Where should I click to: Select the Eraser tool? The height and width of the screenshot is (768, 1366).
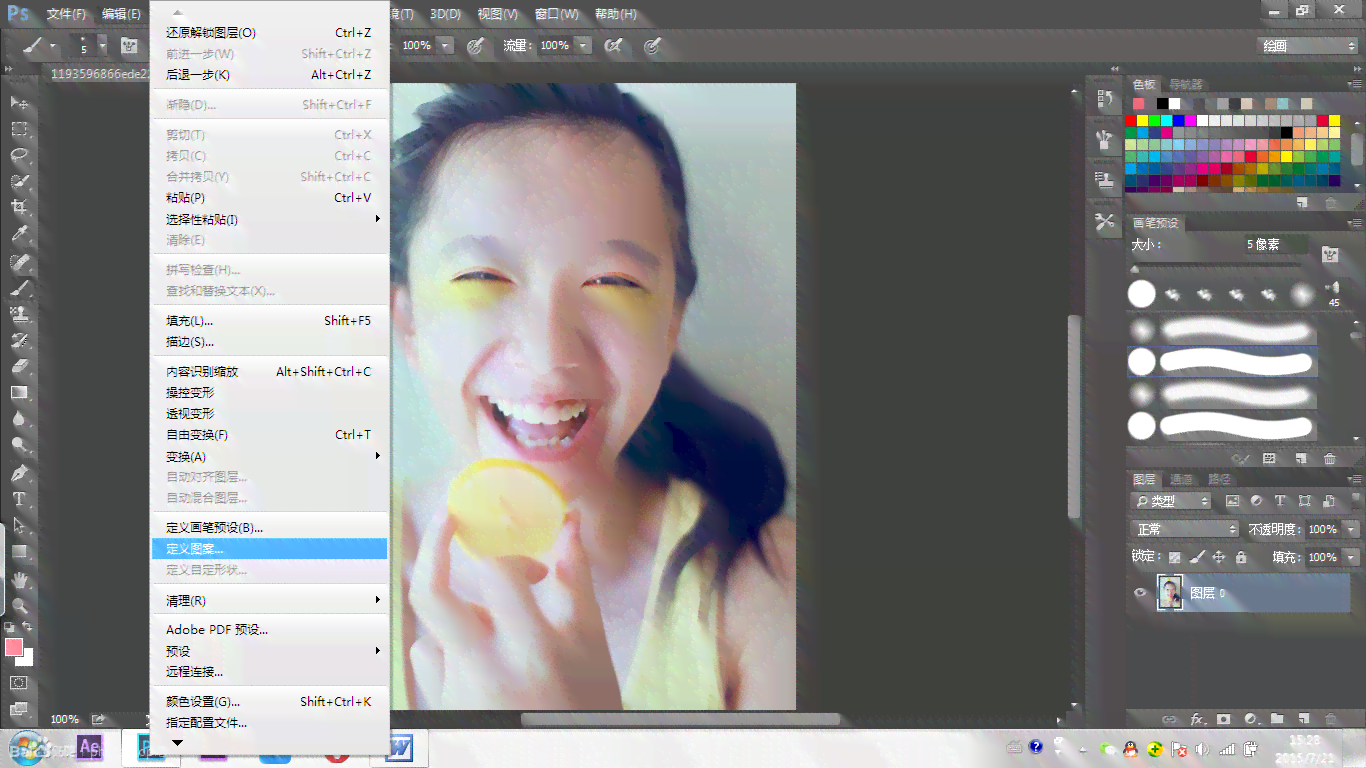(x=19, y=366)
